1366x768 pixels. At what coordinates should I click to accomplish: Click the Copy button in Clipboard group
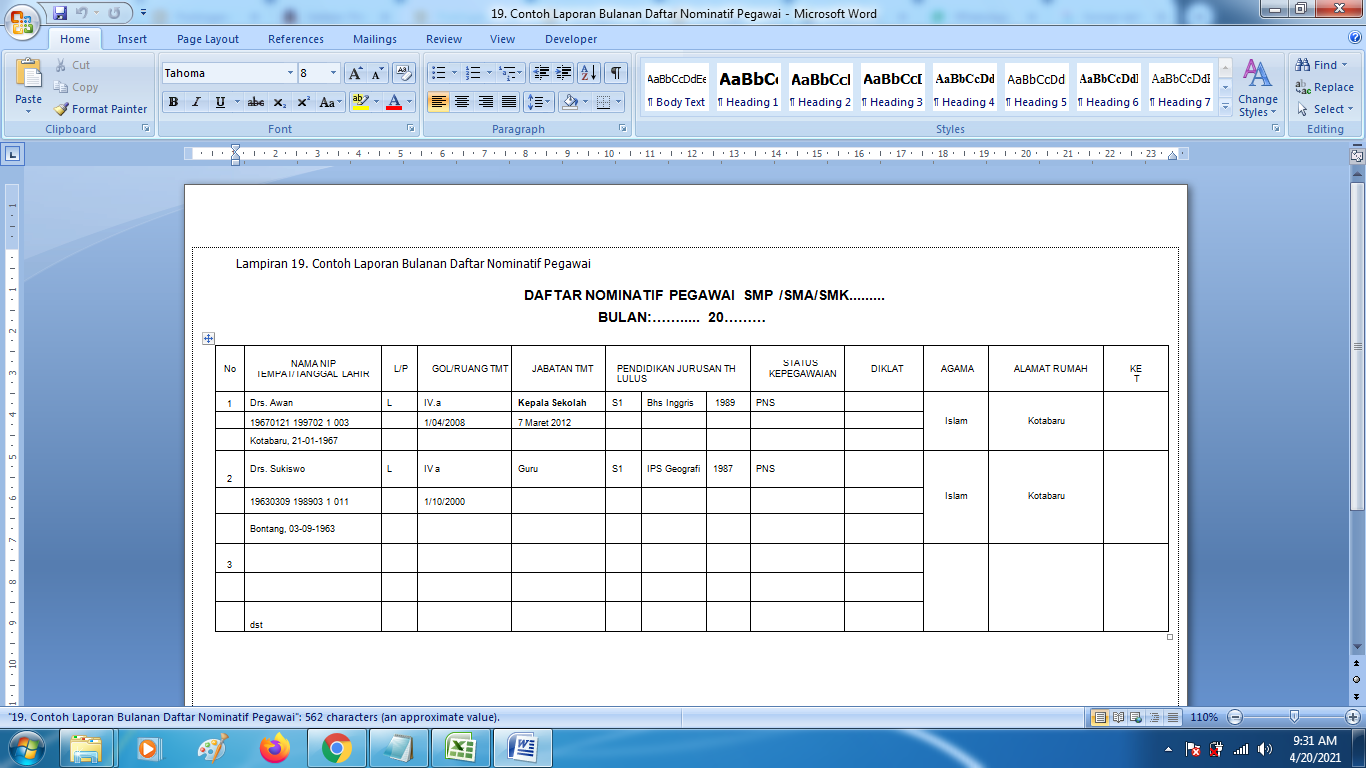click(76, 87)
